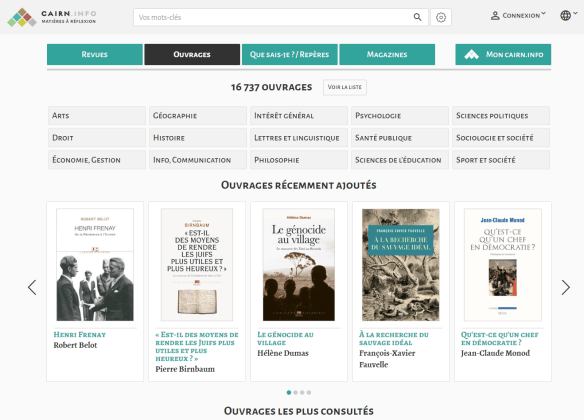Click « Est-il des moyens de rendre les Juifs » link
This screenshot has width=584, height=420.
[x=197, y=346]
